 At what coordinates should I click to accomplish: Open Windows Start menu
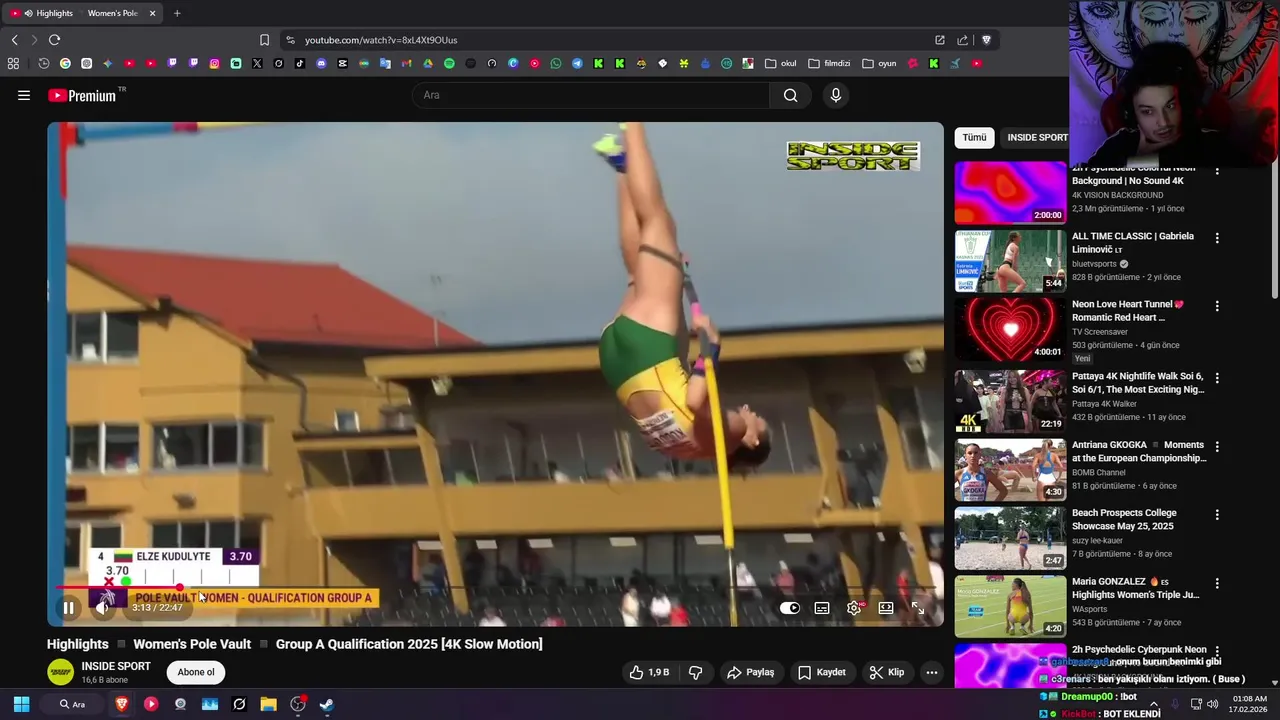click(21, 704)
